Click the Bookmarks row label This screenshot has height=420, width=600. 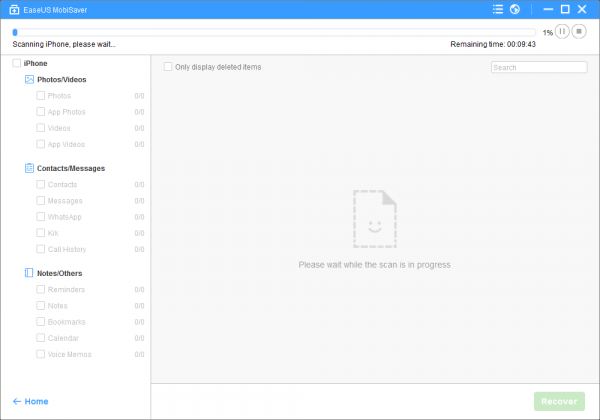pos(66,322)
